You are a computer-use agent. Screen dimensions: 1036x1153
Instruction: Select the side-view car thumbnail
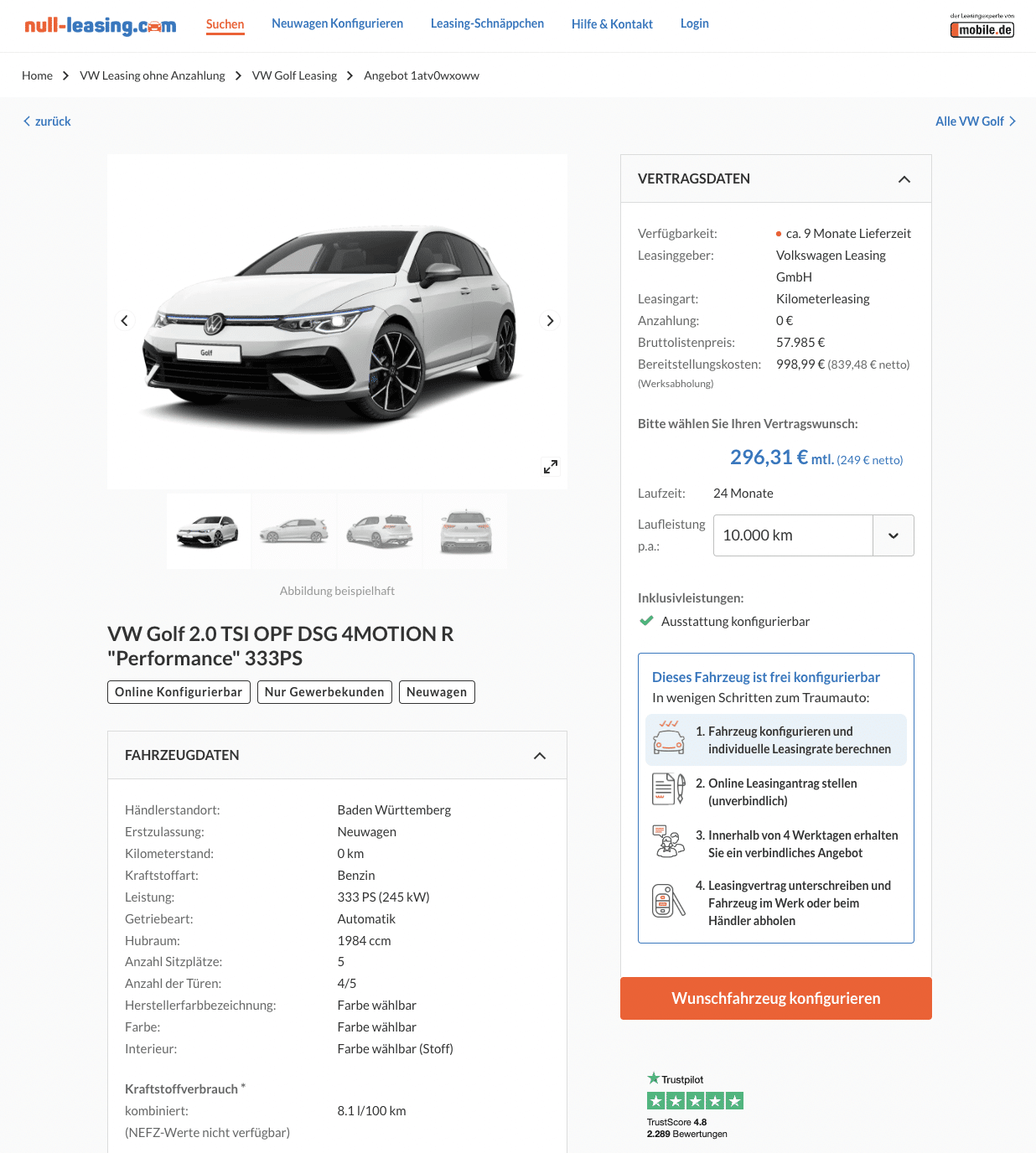[x=293, y=531]
